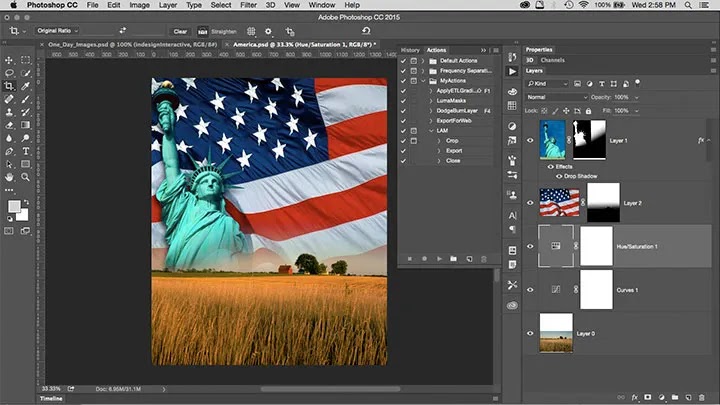Open the Original Ratio crop dropdown
This screenshot has height=405, width=720.
[57, 31]
